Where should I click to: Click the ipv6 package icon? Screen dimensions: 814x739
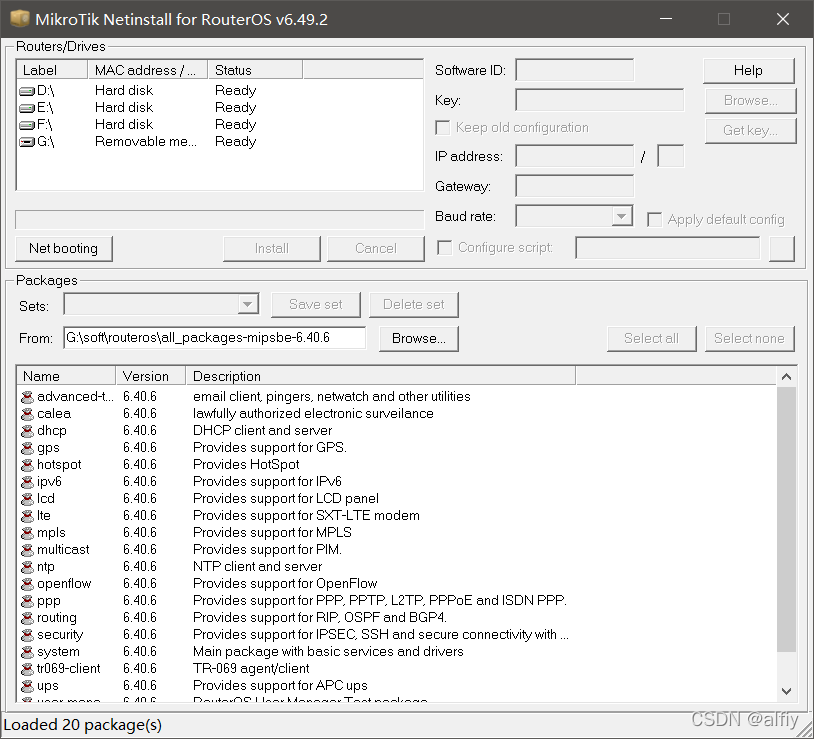(x=27, y=482)
